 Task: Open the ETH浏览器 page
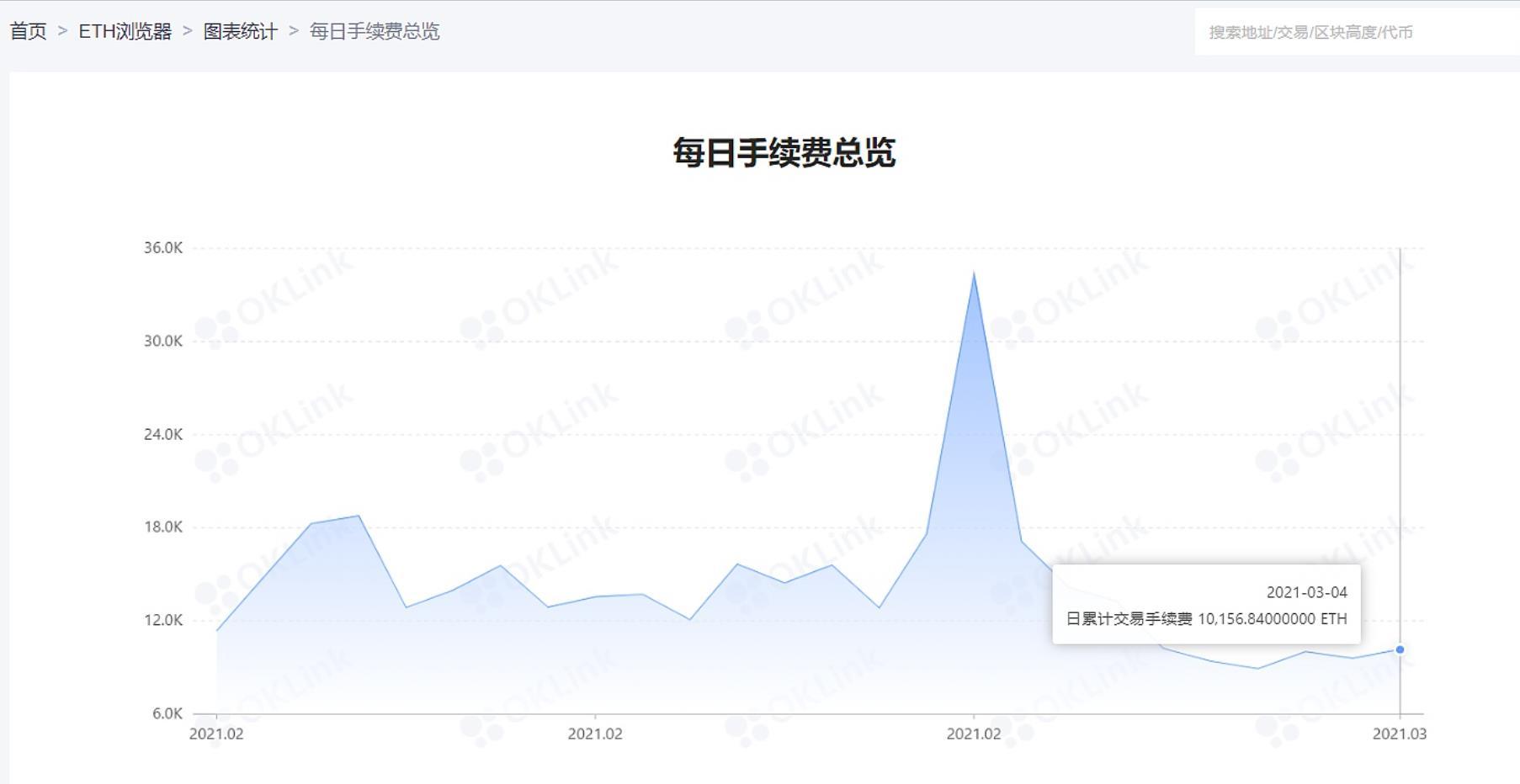click(125, 32)
